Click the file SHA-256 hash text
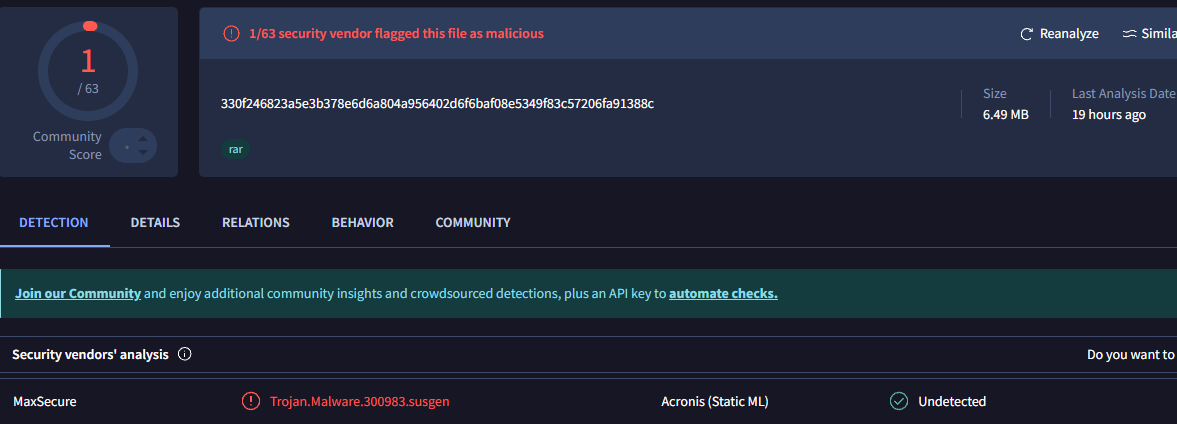The image size is (1177, 424). (437, 104)
